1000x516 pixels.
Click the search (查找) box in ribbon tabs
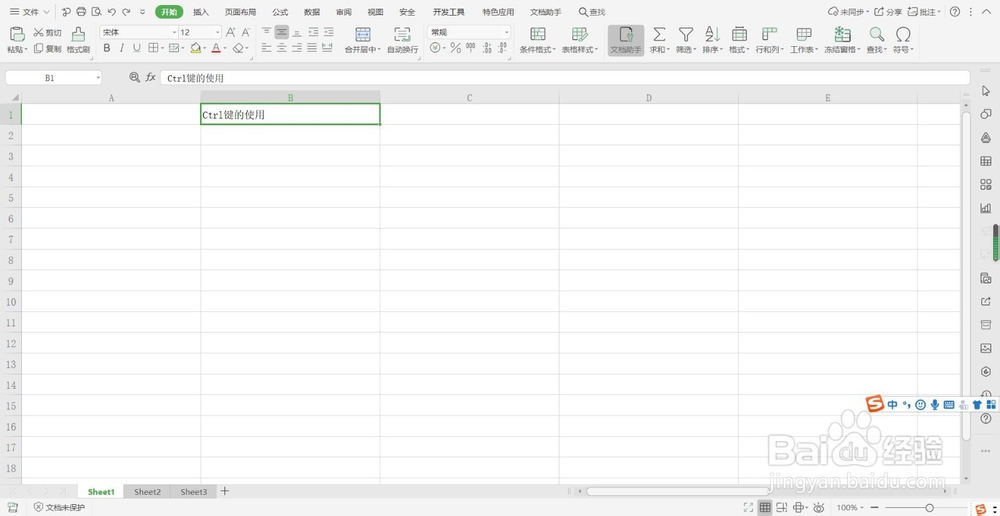click(592, 11)
